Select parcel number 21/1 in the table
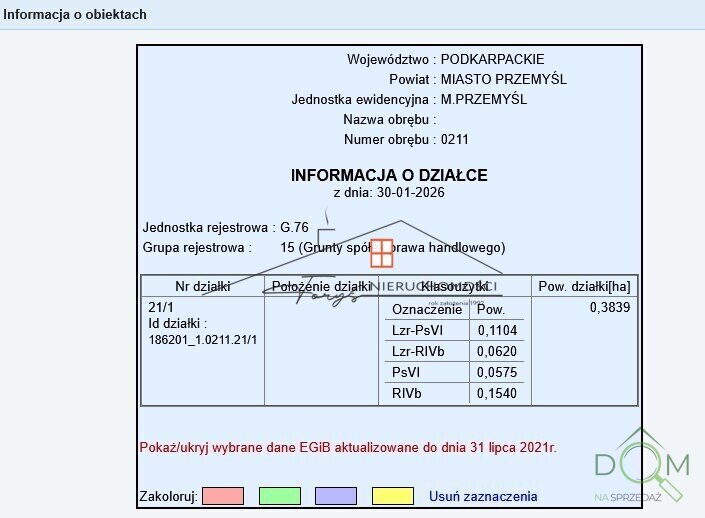The height and width of the screenshot is (518, 705). click(x=161, y=308)
